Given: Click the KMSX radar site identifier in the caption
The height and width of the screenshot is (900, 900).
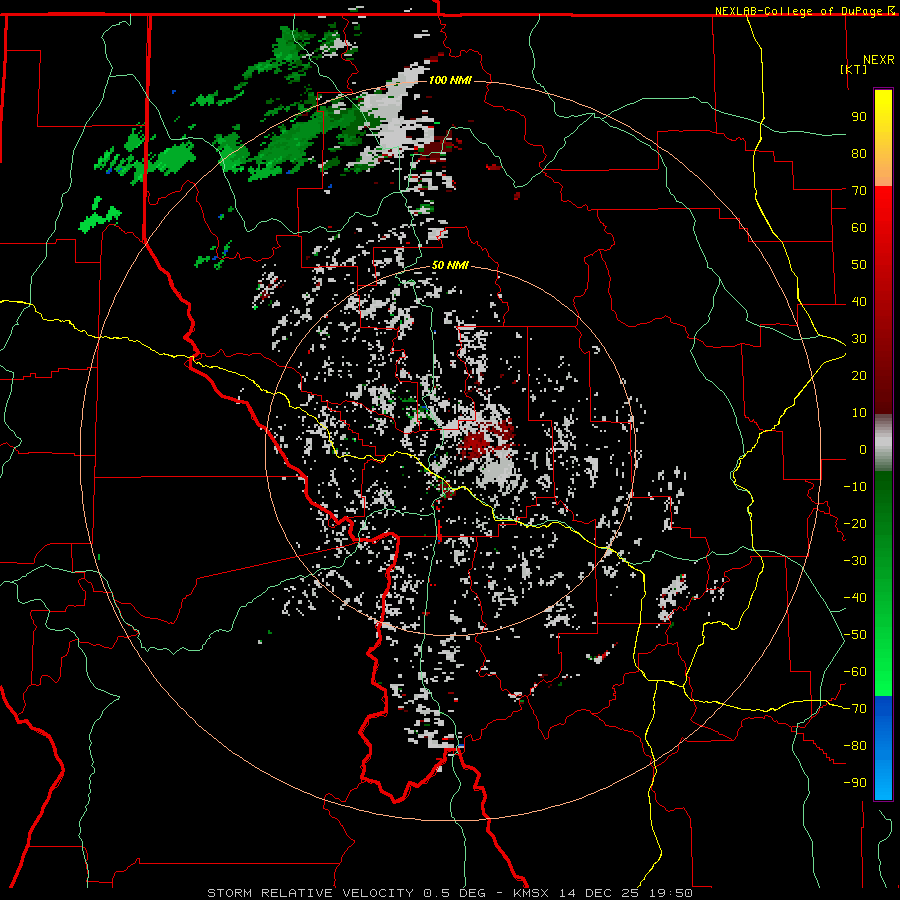Looking at the screenshot, I should 531,893.
